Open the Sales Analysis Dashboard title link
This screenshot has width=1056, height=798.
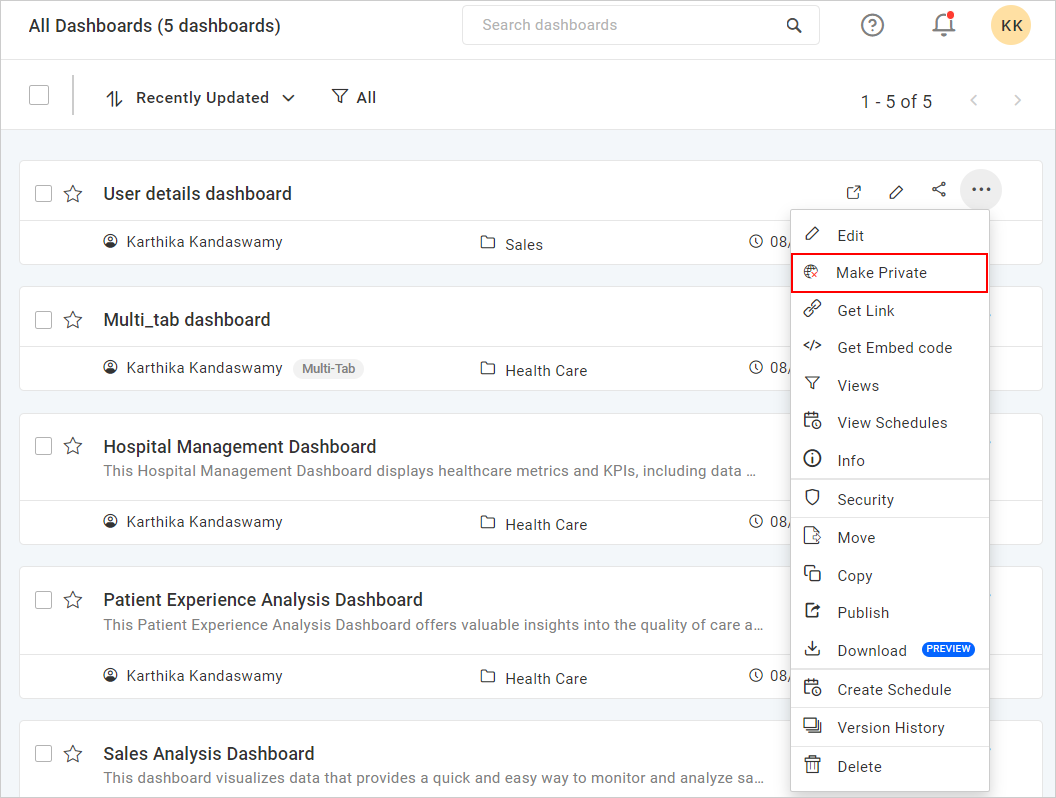pyautogui.click(x=209, y=754)
